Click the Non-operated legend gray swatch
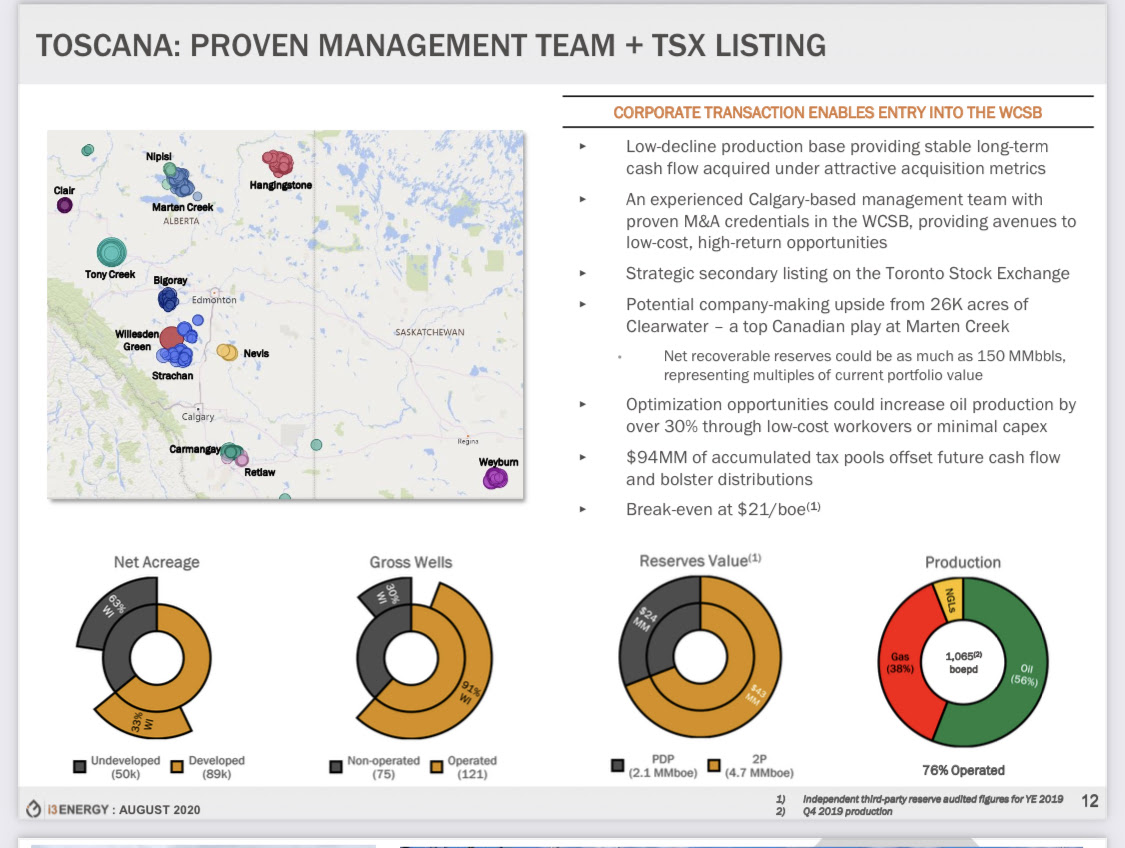This screenshot has height=848, width=1125. pos(336,766)
